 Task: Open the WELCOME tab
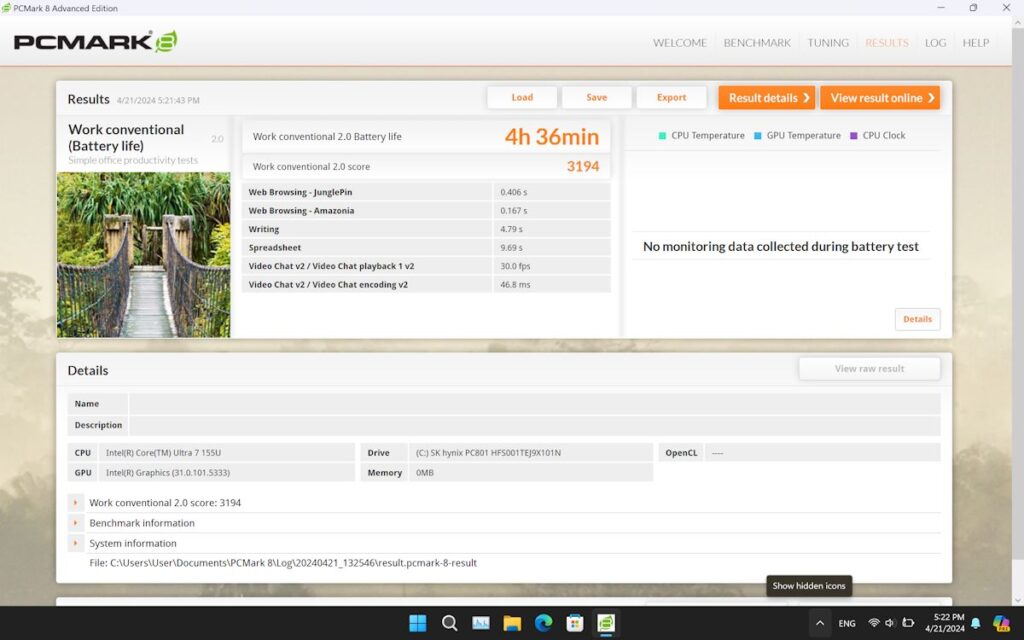coord(679,42)
